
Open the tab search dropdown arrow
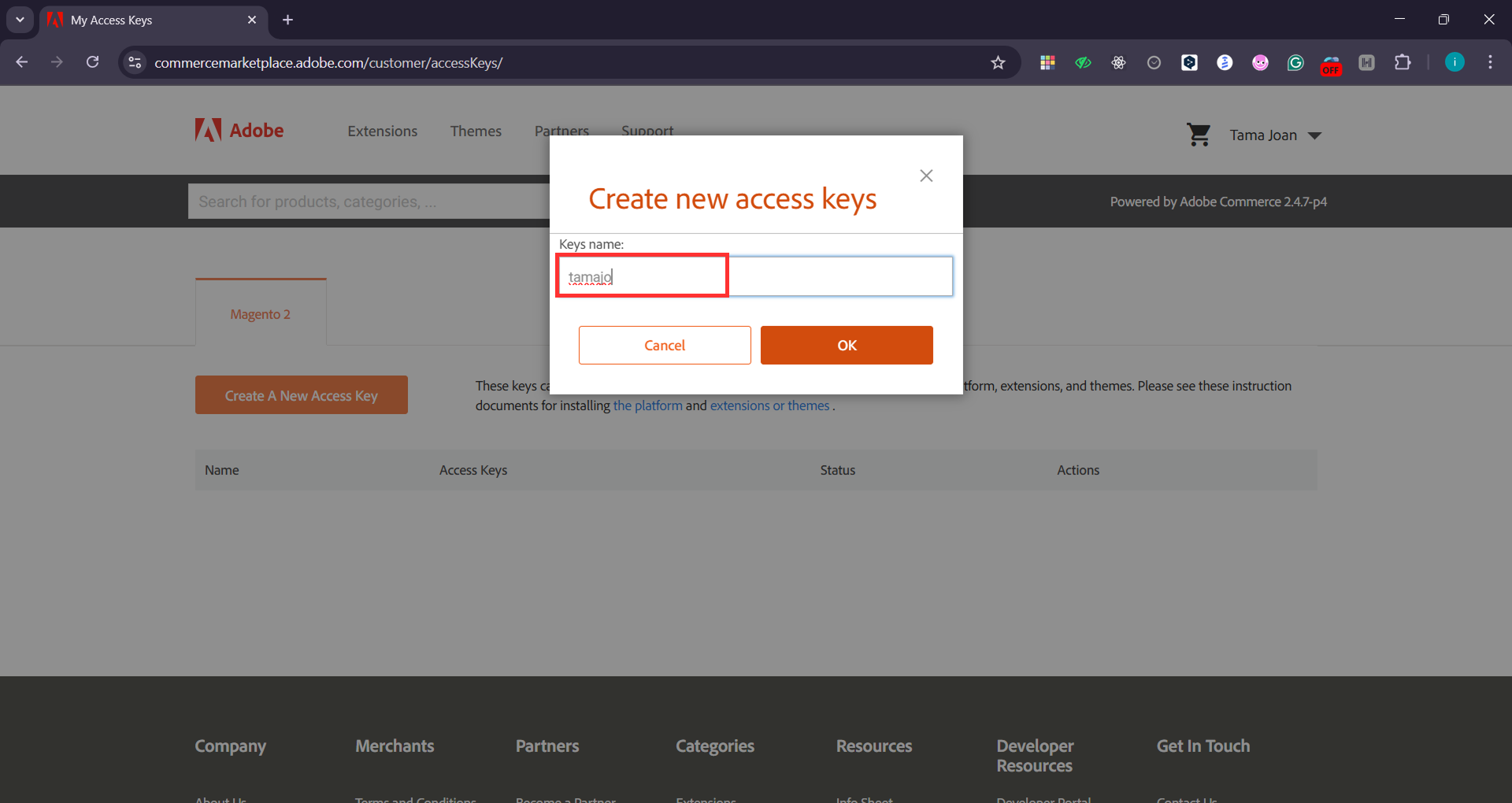click(x=20, y=20)
